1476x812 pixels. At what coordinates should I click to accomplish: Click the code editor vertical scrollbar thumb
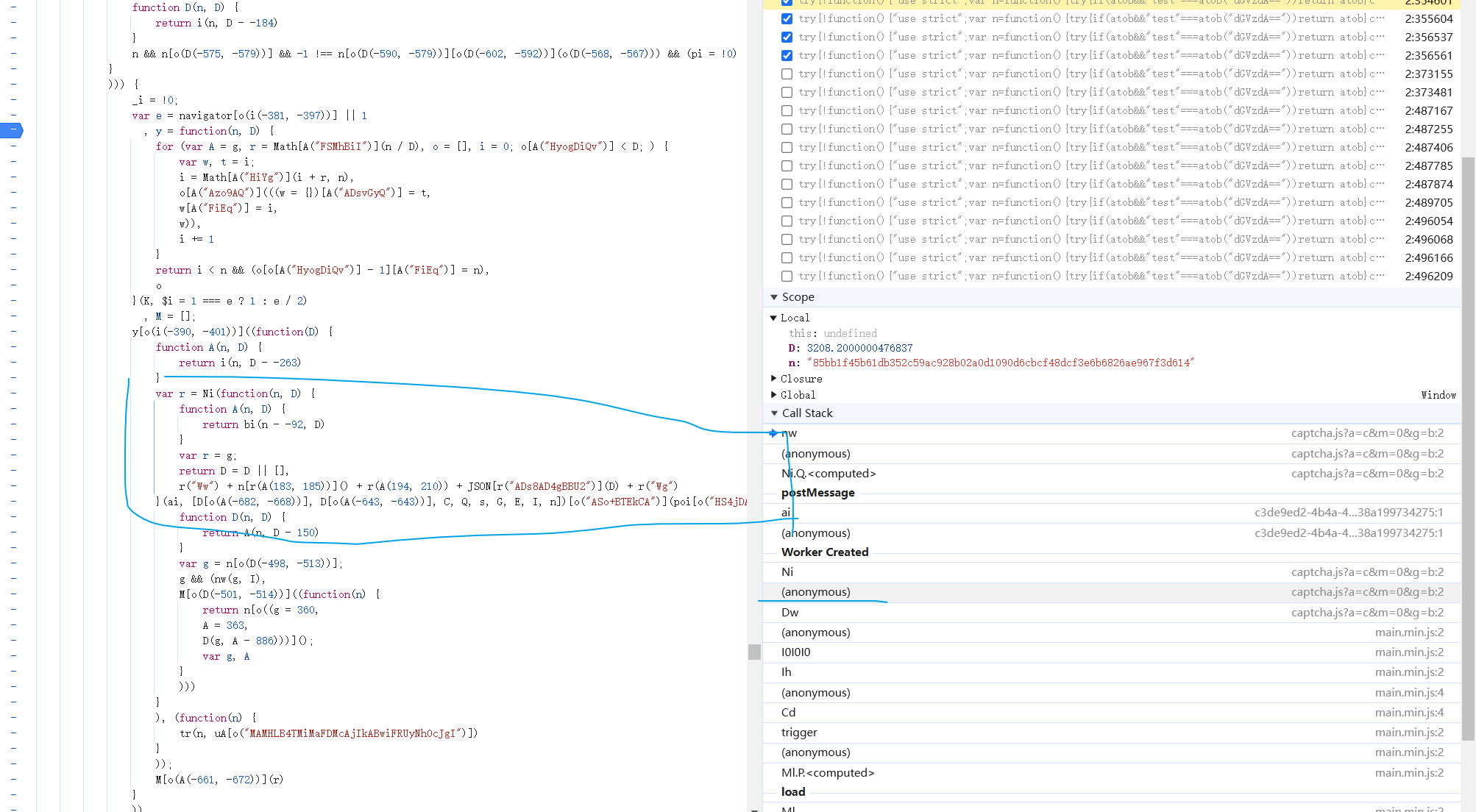[x=754, y=652]
